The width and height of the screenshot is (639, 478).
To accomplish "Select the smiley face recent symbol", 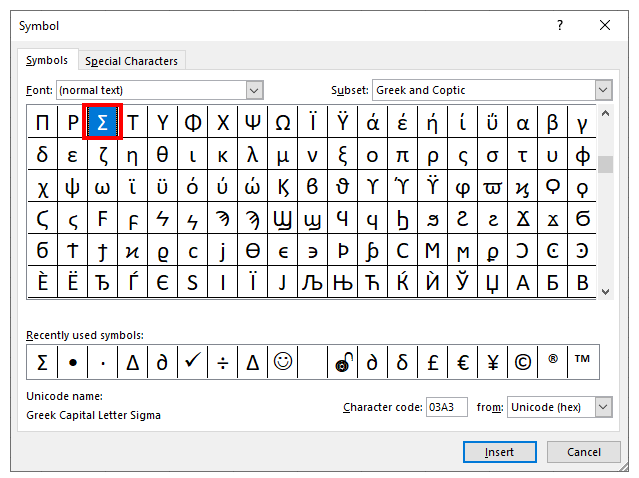I will [283, 363].
